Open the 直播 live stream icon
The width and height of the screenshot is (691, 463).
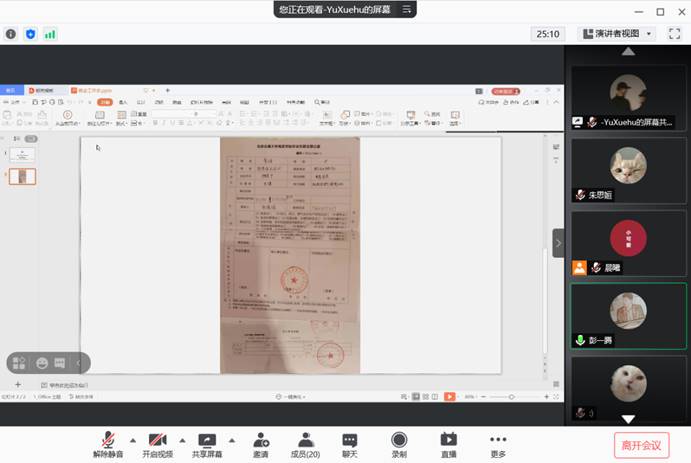(449, 443)
